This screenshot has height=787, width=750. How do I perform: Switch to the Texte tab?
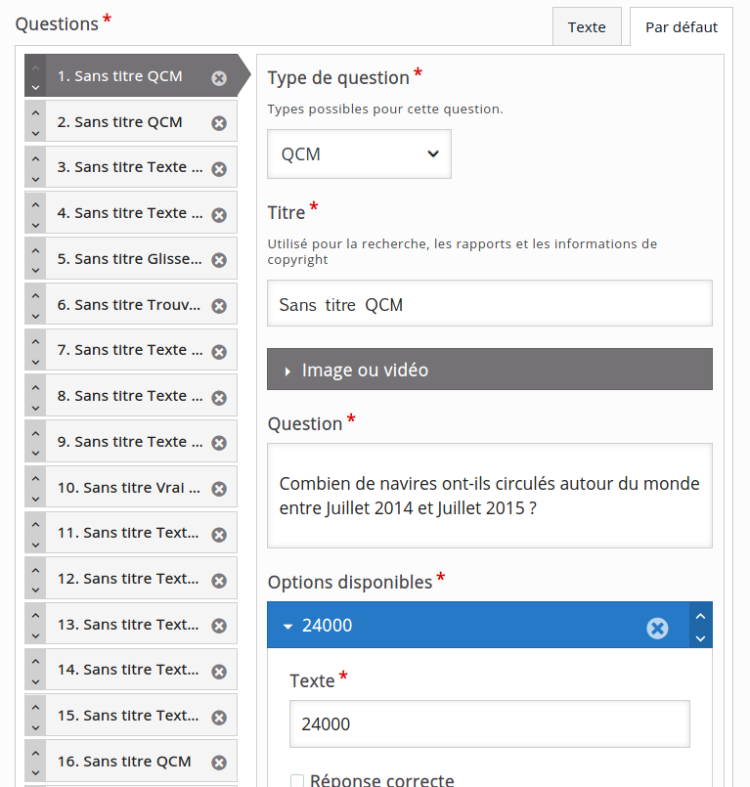pyautogui.click(x=586, y=27)
